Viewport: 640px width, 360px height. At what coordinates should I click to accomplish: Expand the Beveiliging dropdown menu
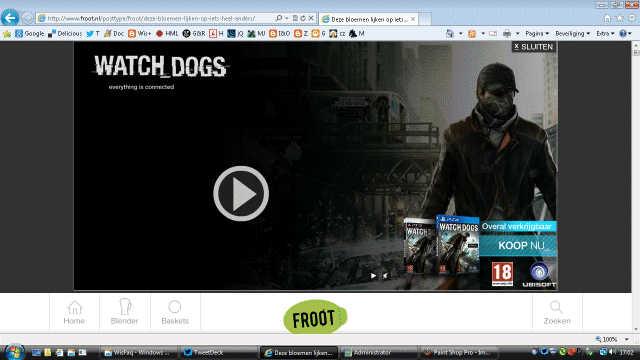tap(573, 33)
